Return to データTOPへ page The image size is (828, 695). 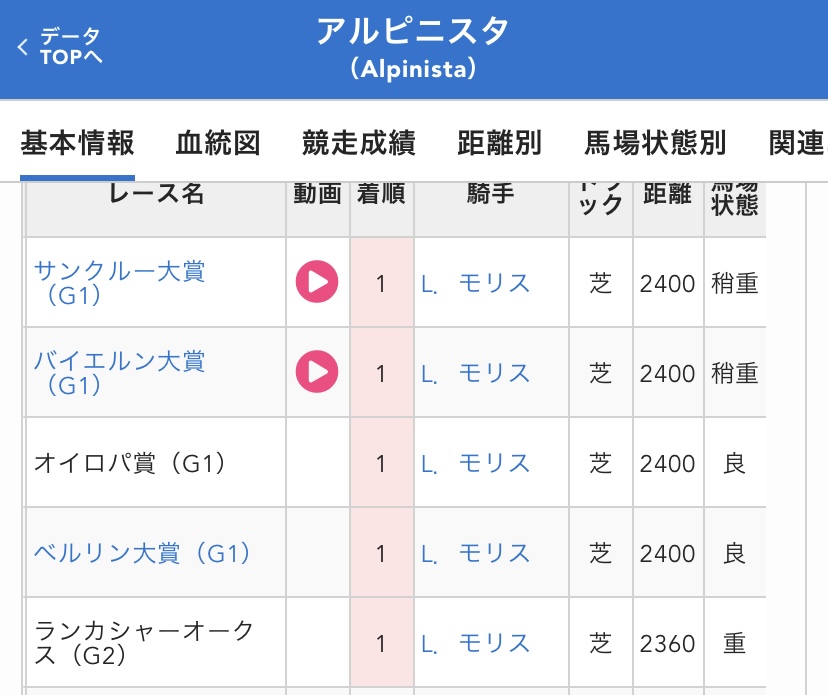[70, 47]
